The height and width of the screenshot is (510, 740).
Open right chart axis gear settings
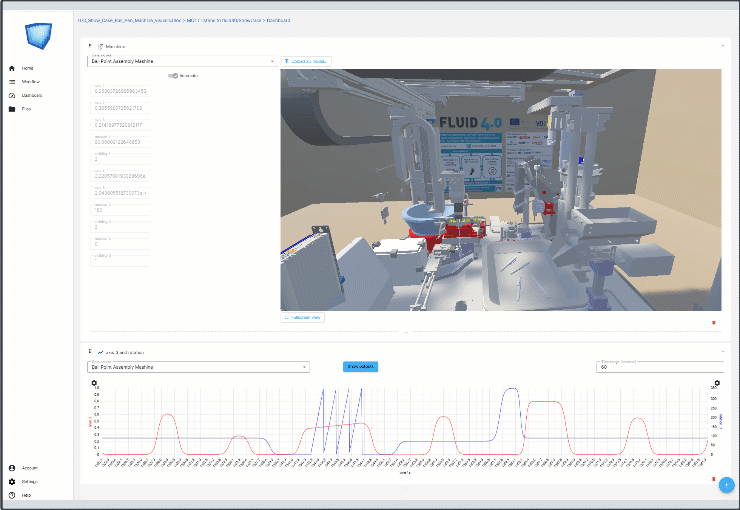click(x=716, y=383)
